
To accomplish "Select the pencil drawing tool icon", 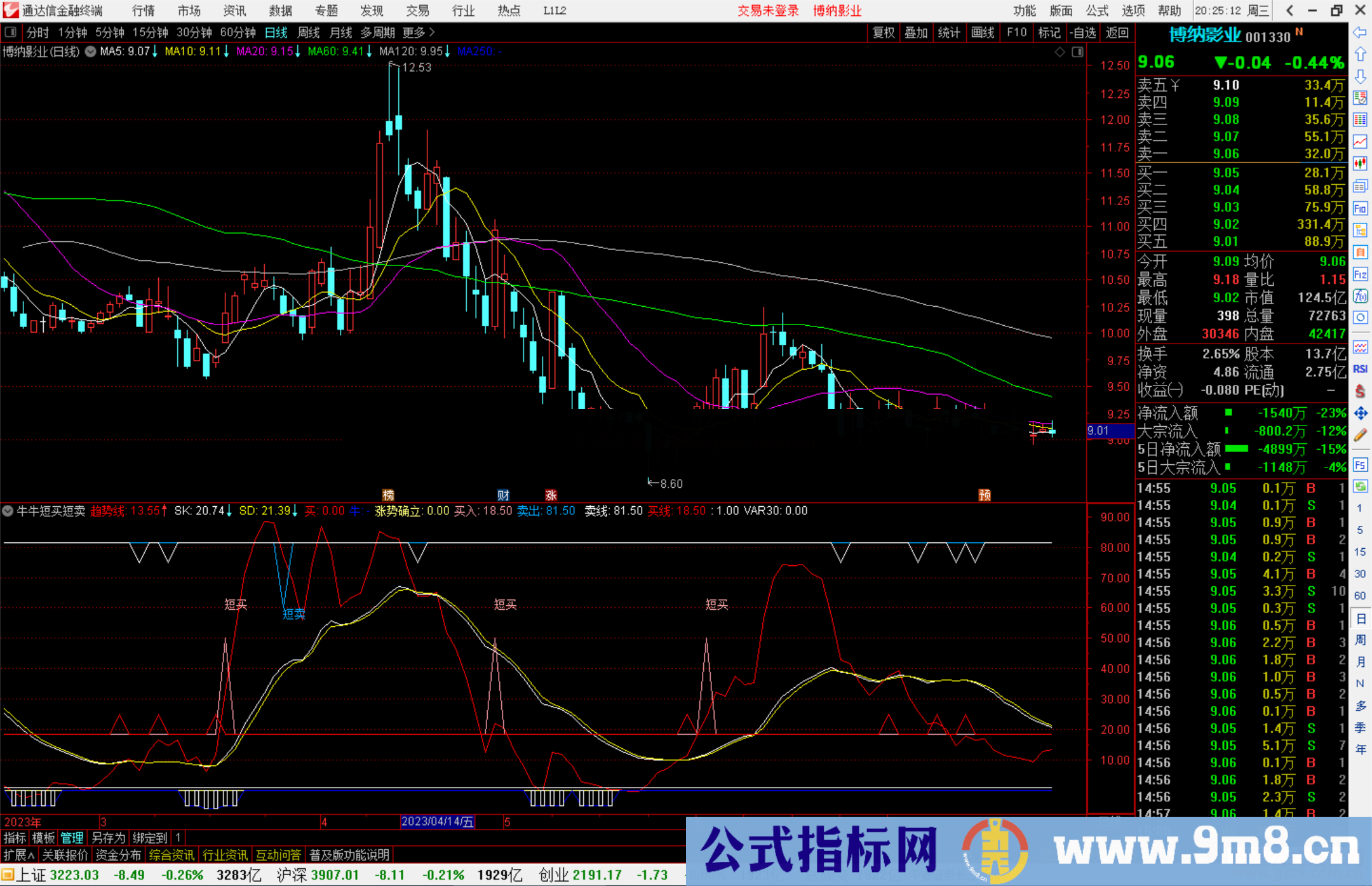I will coord(1360,435).
